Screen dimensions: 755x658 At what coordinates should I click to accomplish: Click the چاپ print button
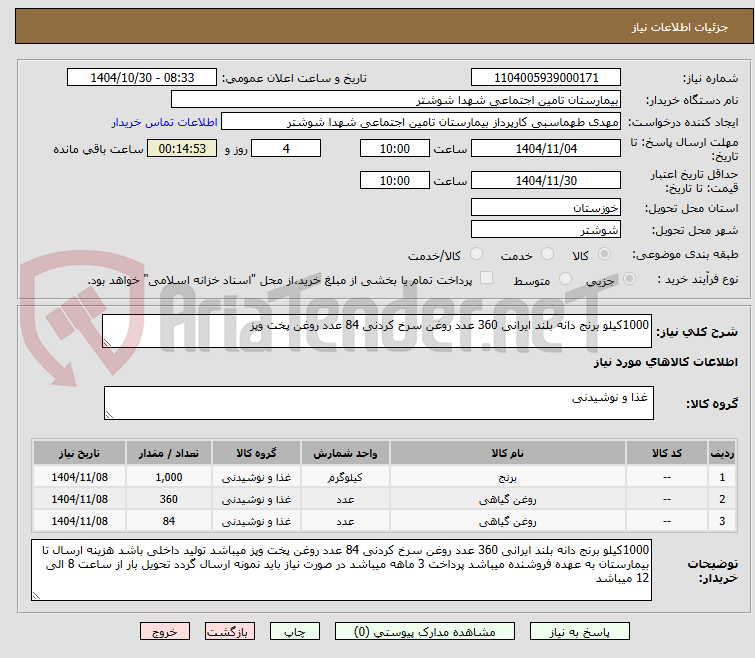(x=295, y=632)
